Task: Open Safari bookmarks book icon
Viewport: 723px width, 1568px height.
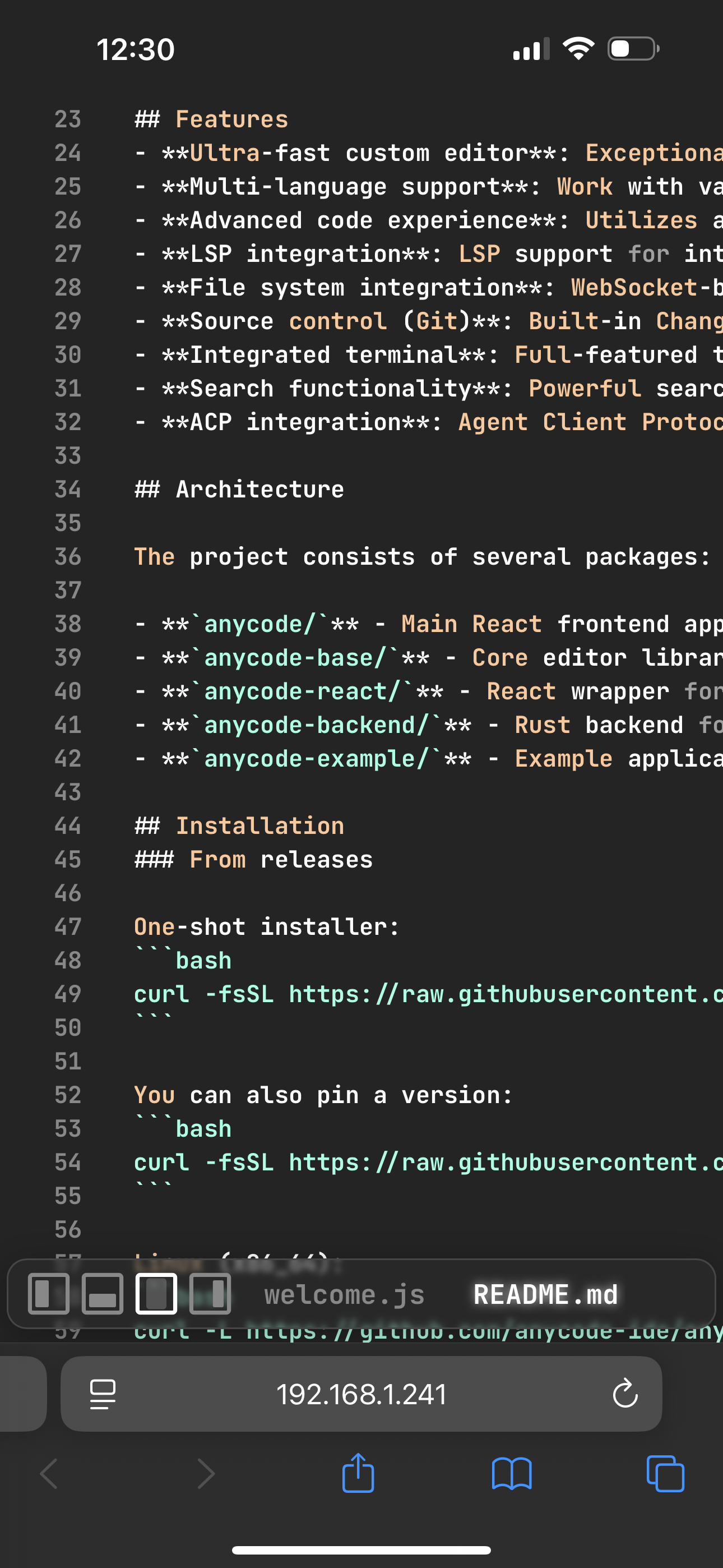Action: click(512, 1474)
